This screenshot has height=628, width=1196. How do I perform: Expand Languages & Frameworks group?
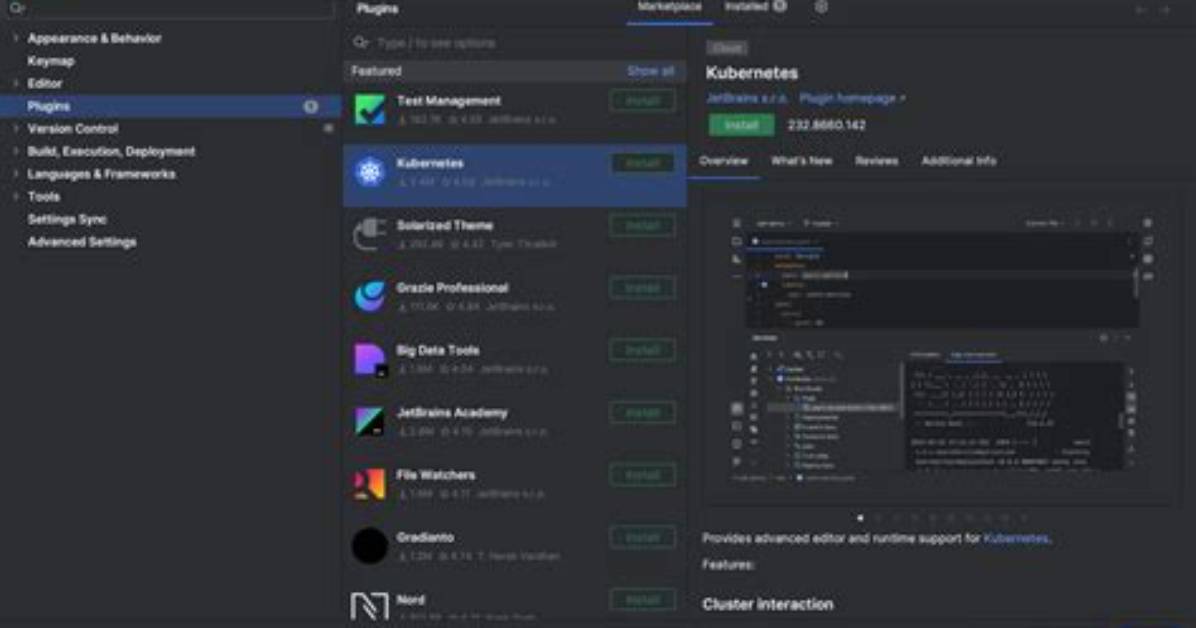(x=16, y=174)
